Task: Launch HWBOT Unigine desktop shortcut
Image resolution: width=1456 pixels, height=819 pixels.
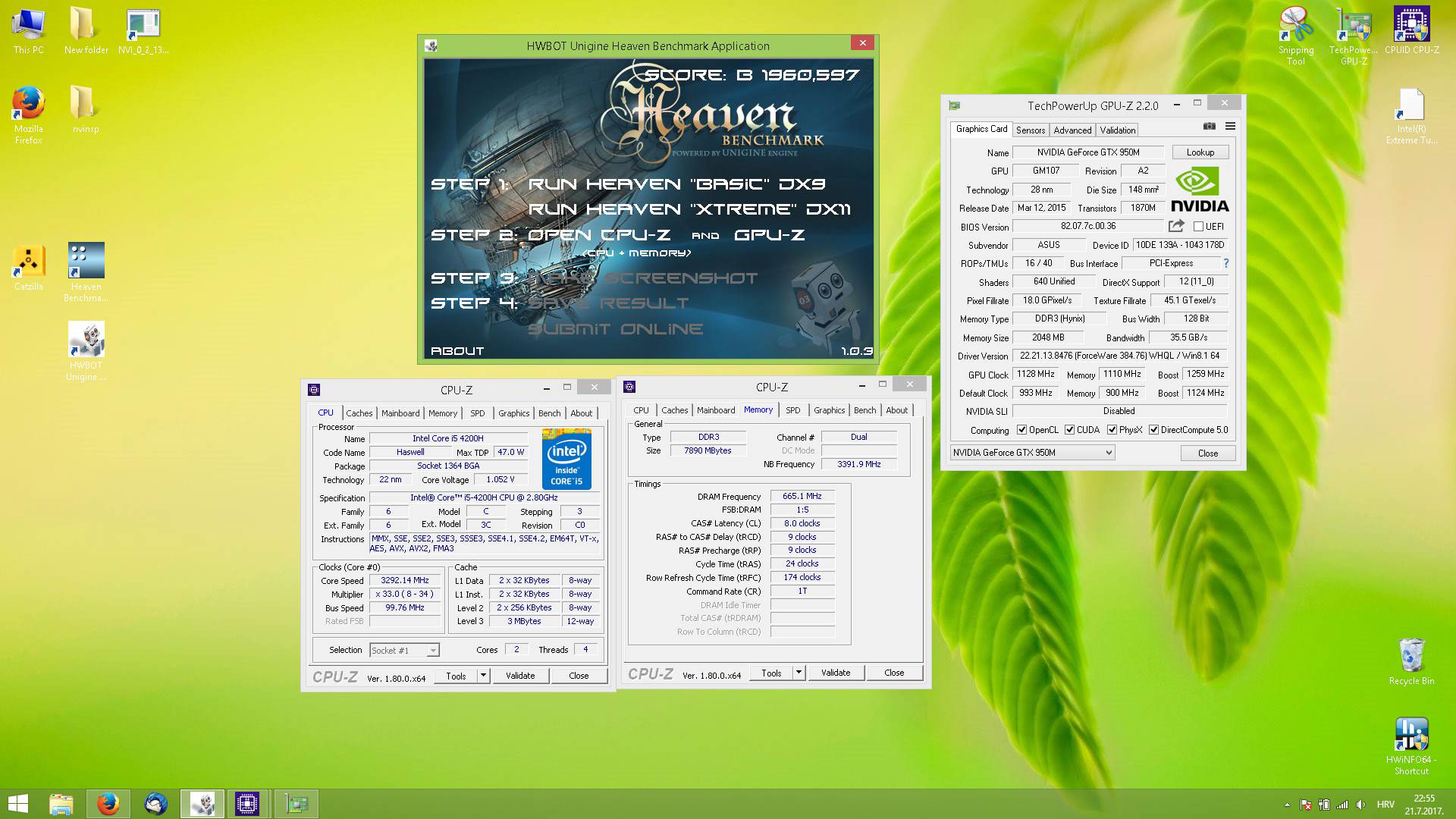Action: pyautogui.click(x=86, y=351)
